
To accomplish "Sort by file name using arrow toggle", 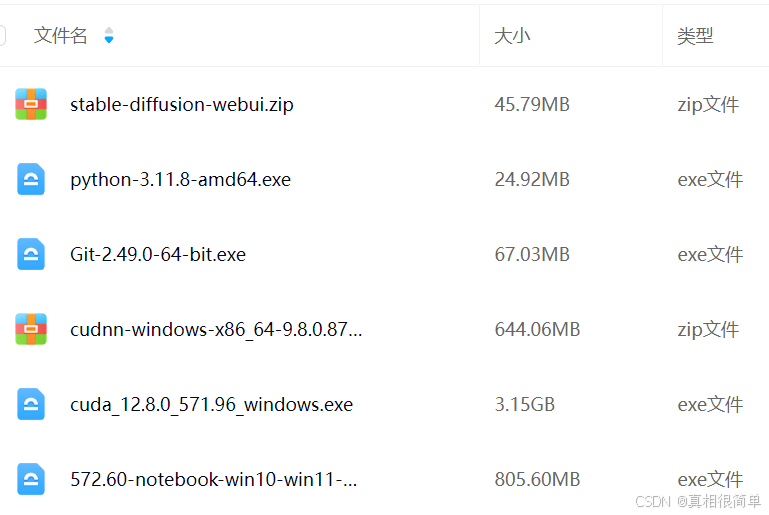I will tap(109, 35).
